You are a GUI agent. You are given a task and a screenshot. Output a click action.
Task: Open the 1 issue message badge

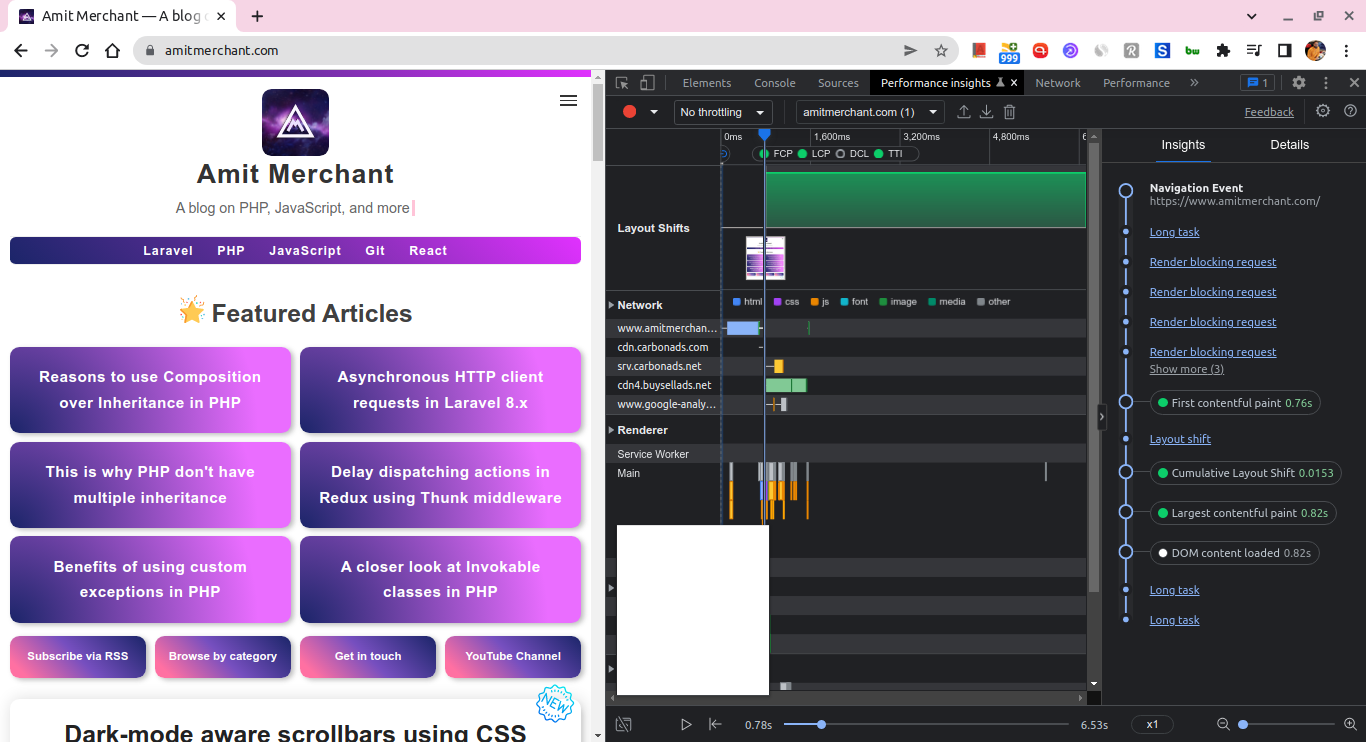coord(1257,83)
